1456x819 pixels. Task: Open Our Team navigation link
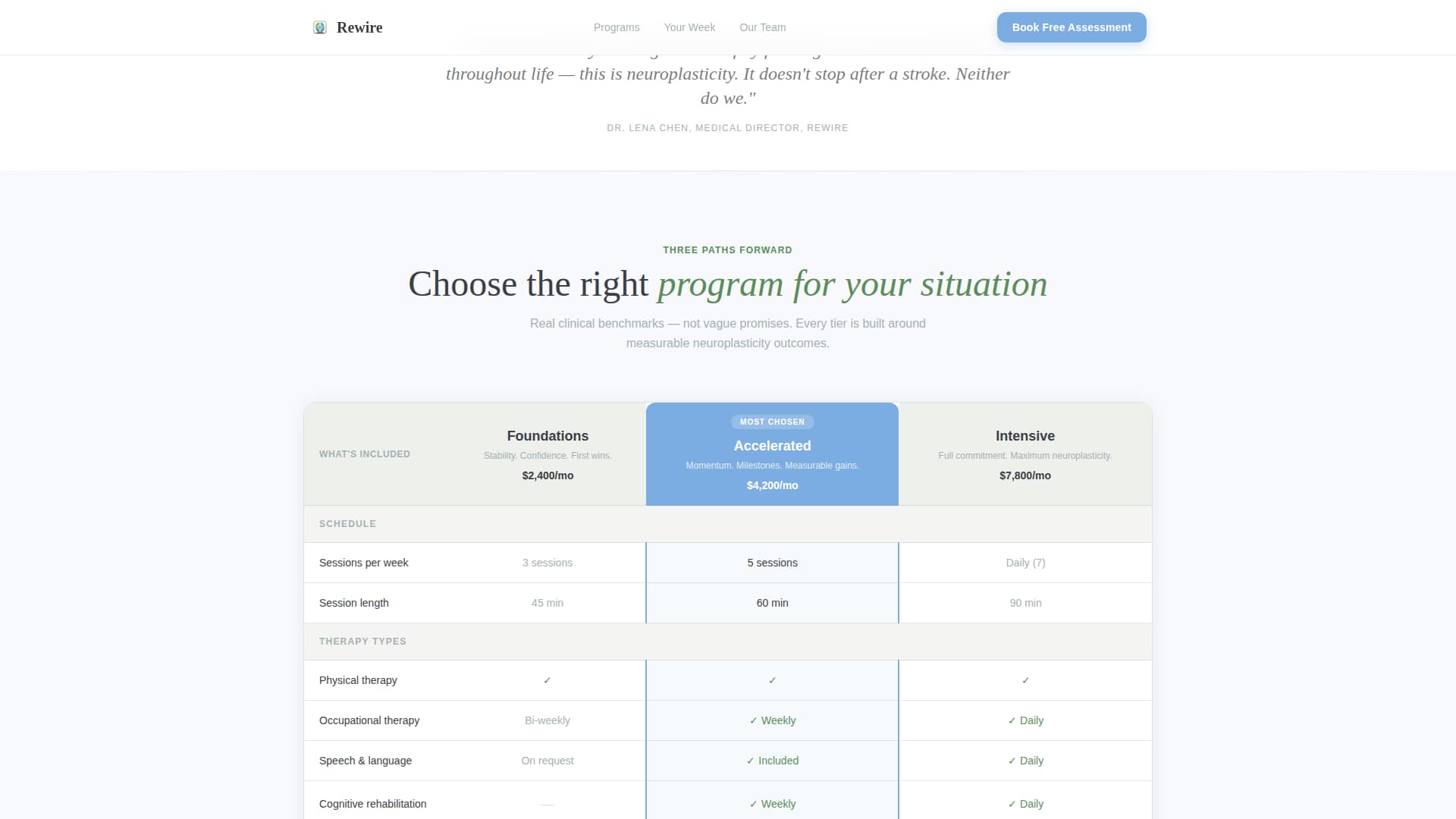click(x=762, y=27)
